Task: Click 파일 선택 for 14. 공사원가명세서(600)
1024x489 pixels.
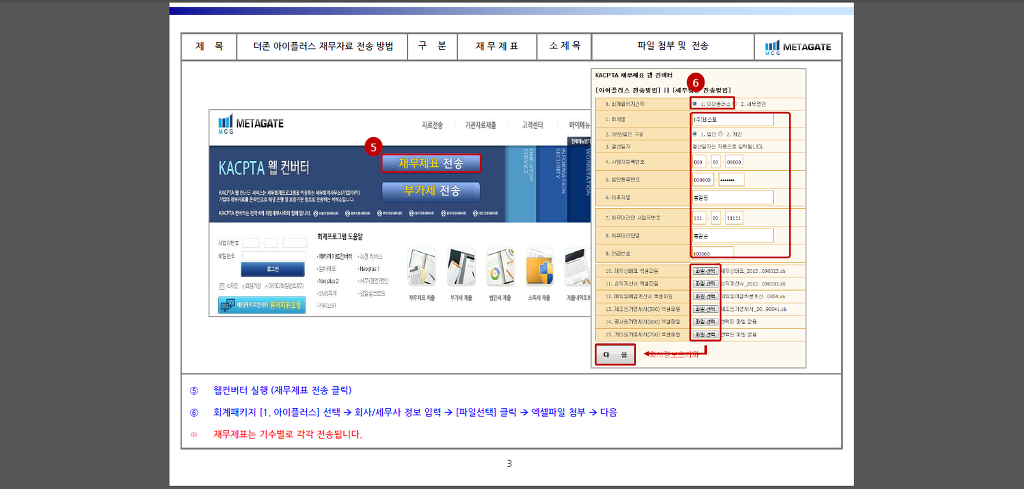Action: [x=705, y=321]
